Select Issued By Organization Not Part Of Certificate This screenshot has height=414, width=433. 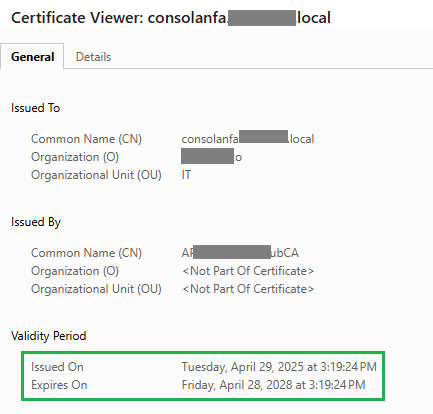coord(248,271)
